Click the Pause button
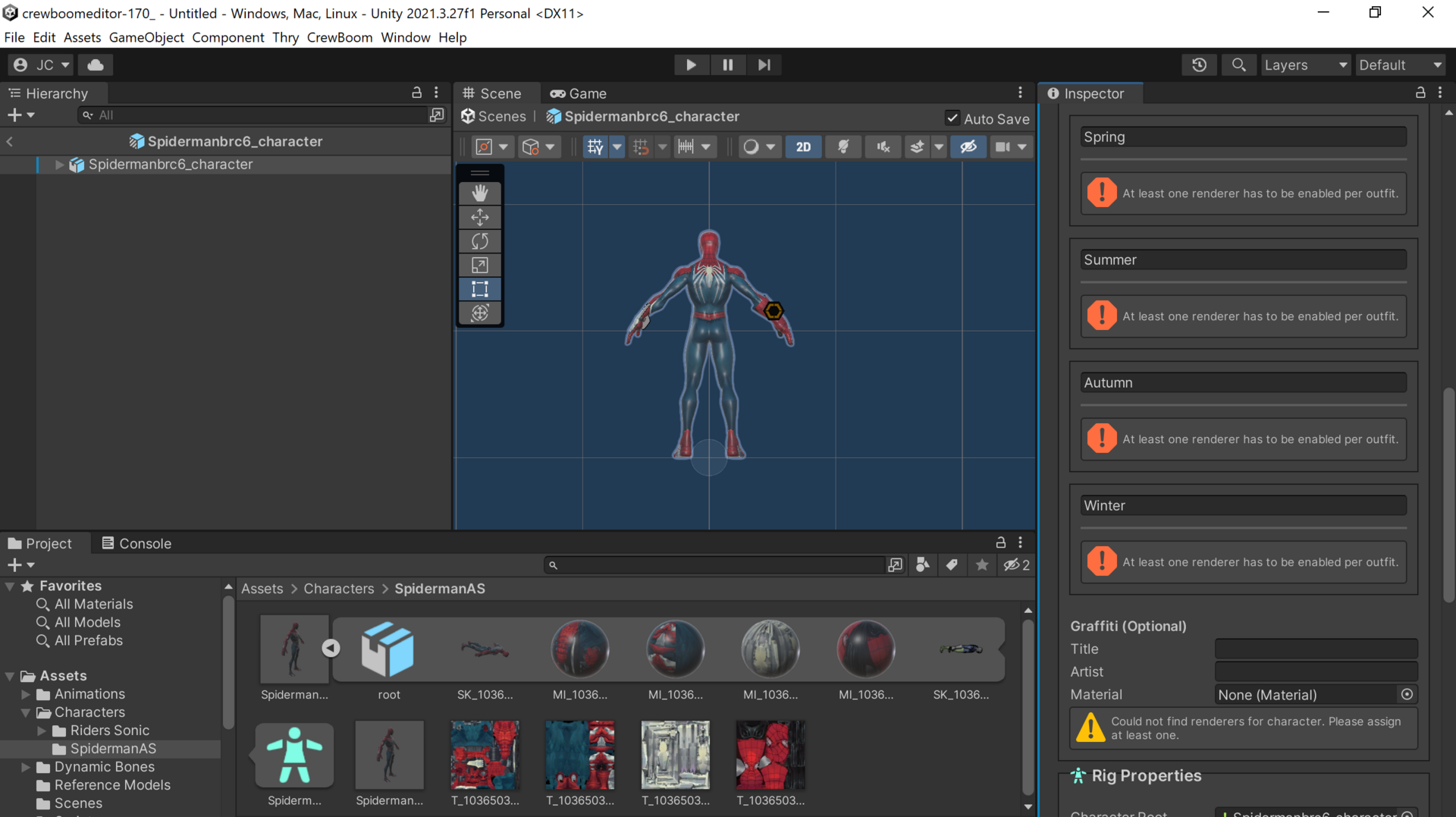 tap(727, 64)
